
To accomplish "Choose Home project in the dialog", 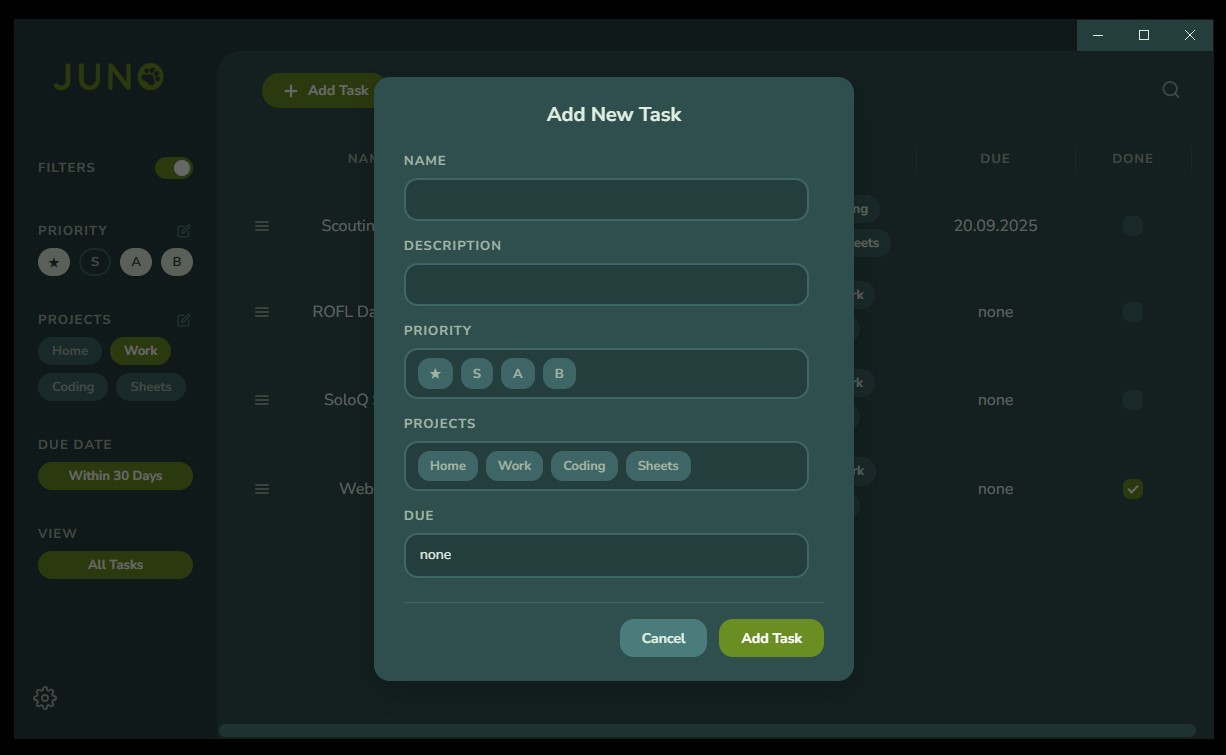I will [448, 466].
